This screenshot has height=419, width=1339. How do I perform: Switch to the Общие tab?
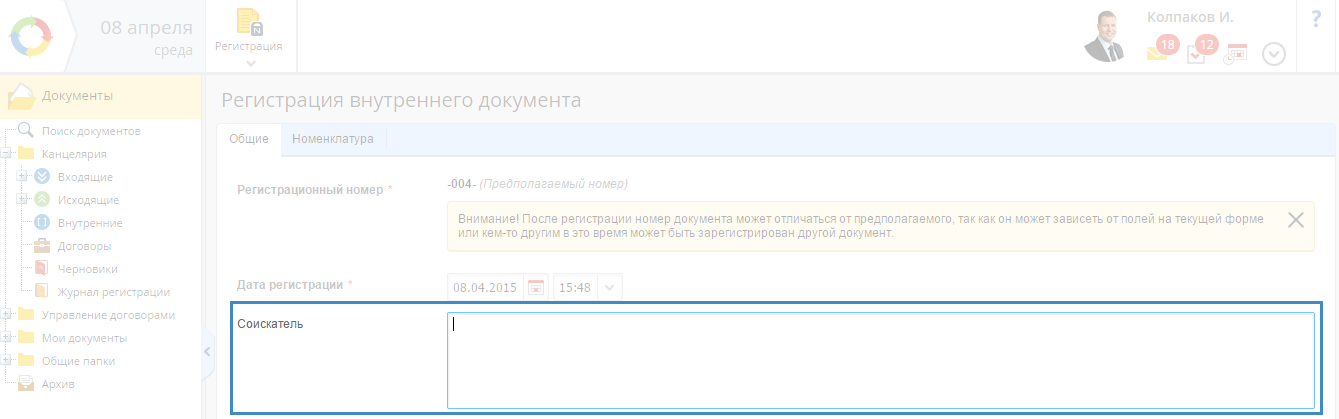point(248,139)
